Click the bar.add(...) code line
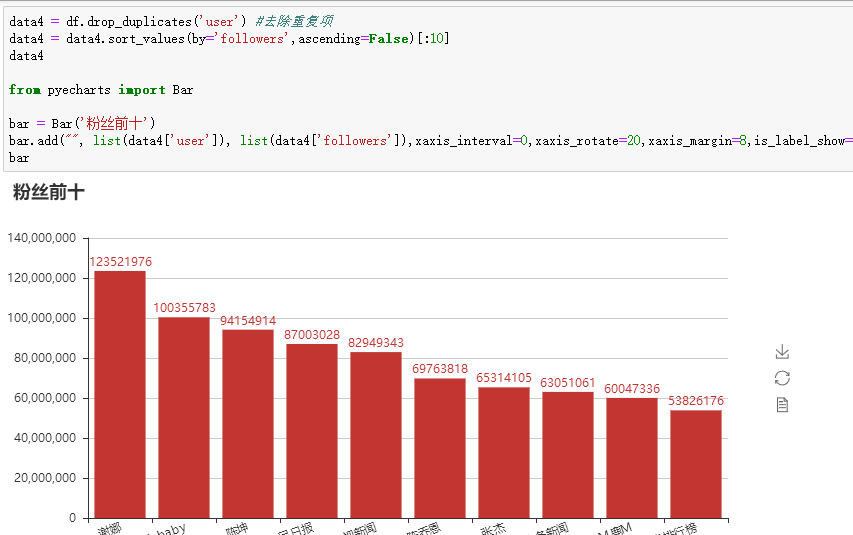 430,140
